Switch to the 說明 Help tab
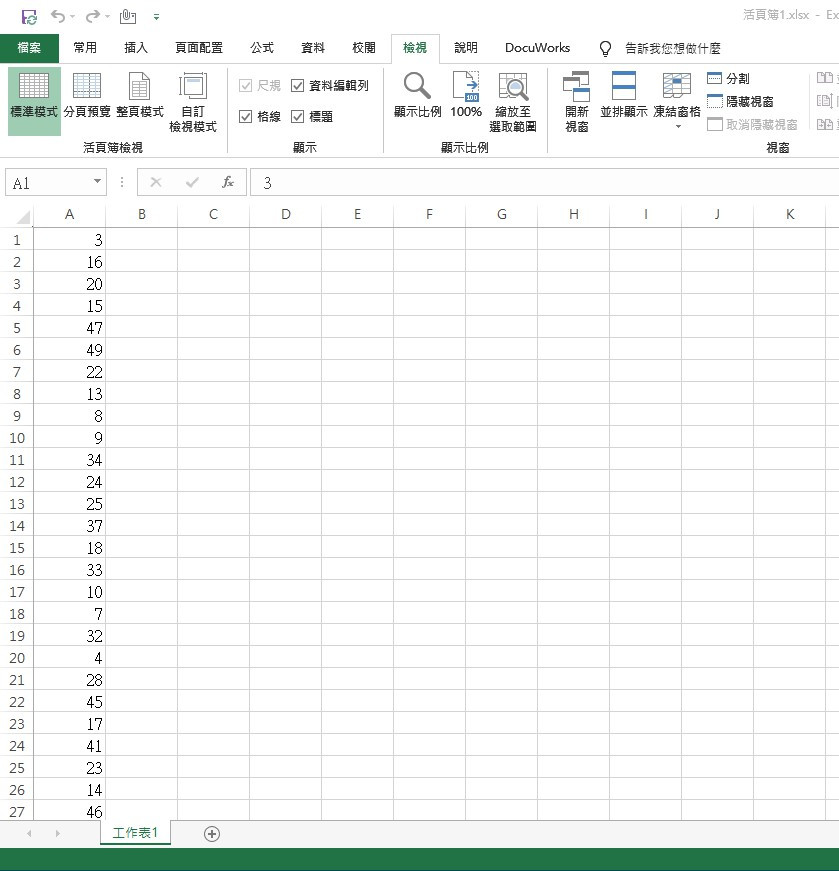 (x=466, y=48)
